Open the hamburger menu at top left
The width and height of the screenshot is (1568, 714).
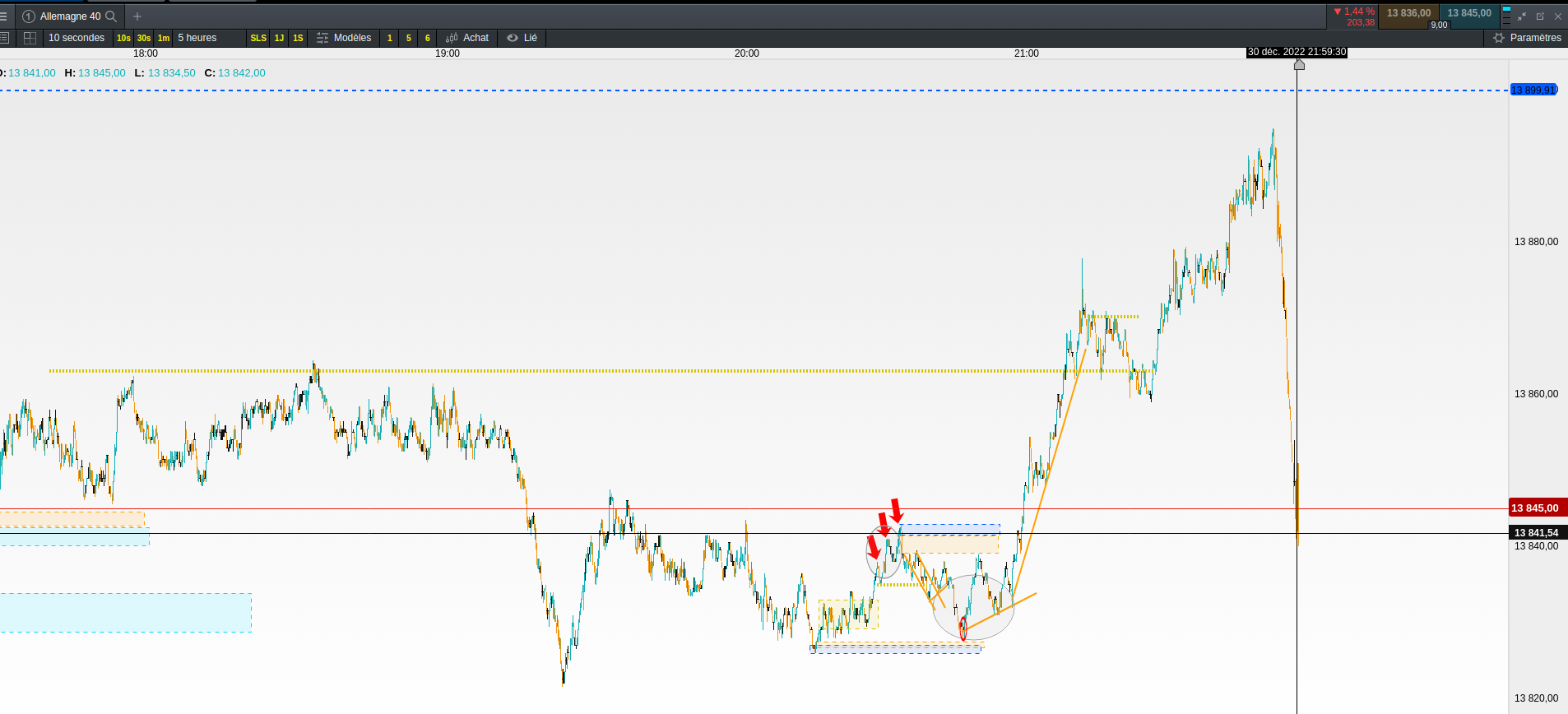[3, 16]
